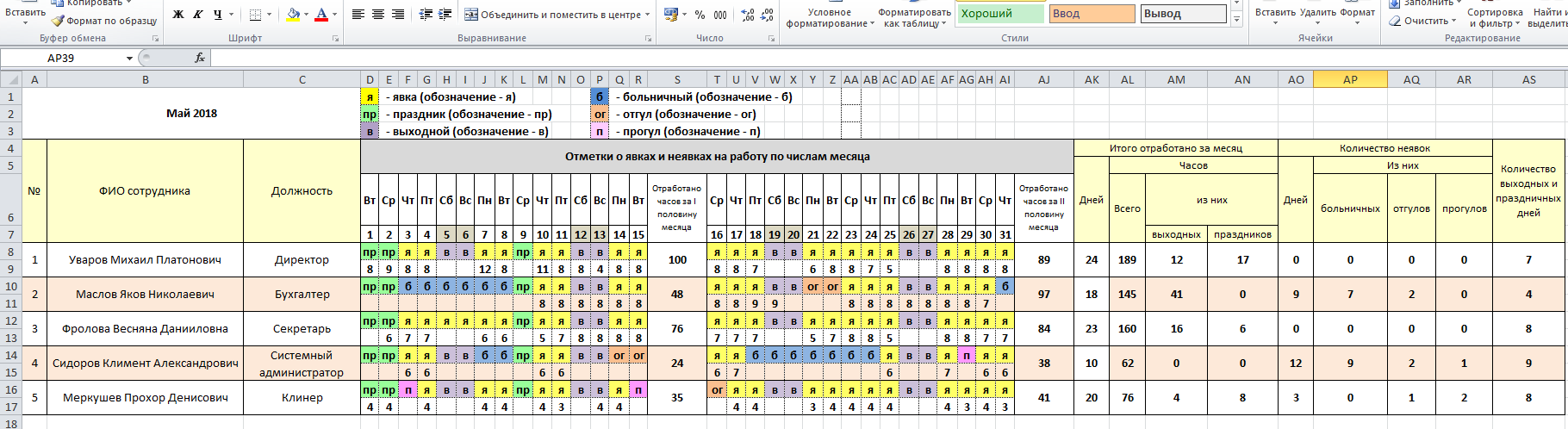
Task: Select the Бухгалтер position cell
Action: (x=302, y=295)
